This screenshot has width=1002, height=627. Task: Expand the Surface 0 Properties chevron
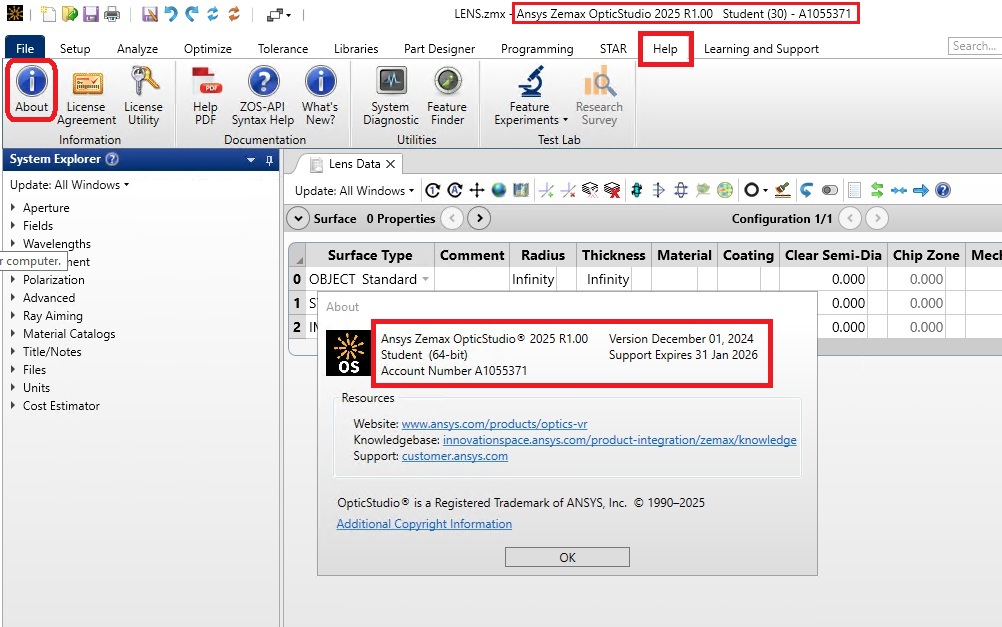tap(298, 219)
